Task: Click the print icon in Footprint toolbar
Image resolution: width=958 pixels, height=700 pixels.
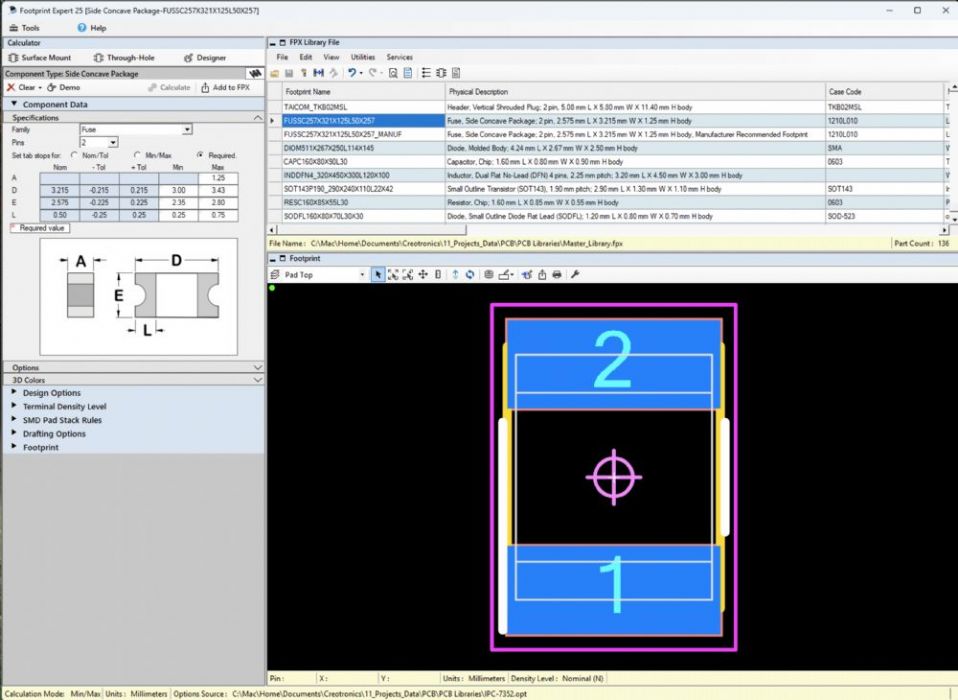Action: pos(557,275)
